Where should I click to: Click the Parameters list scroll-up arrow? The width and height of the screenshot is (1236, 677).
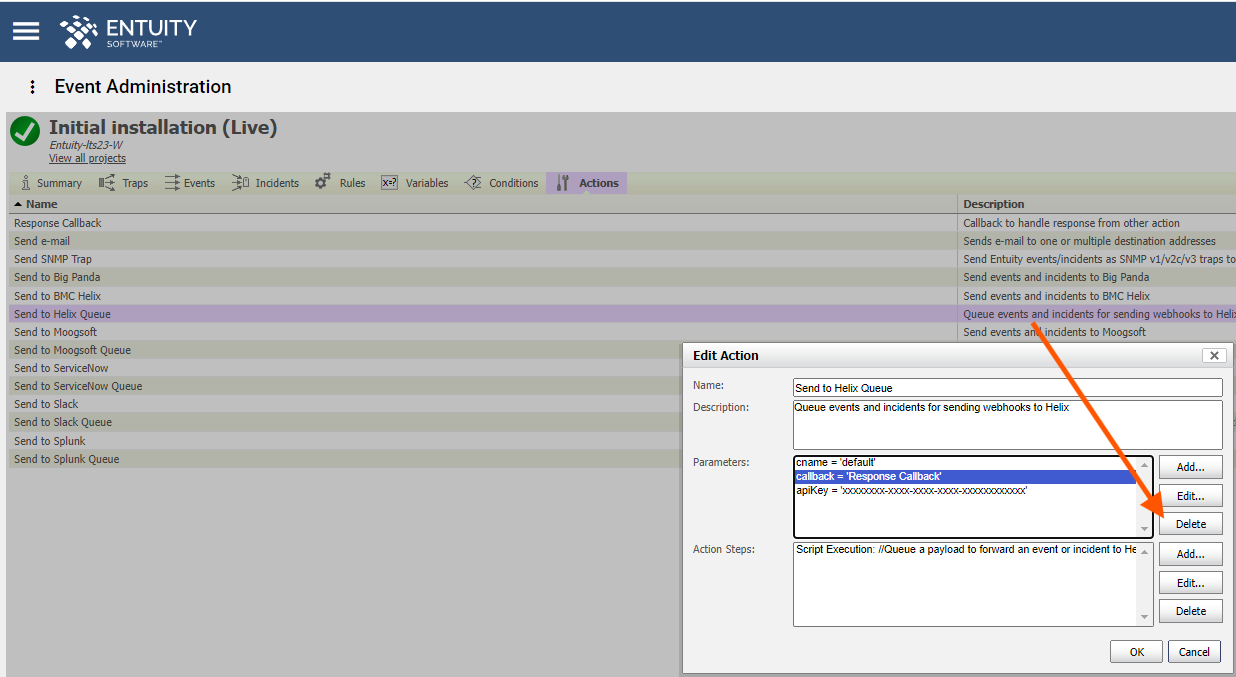[1145, 465]
